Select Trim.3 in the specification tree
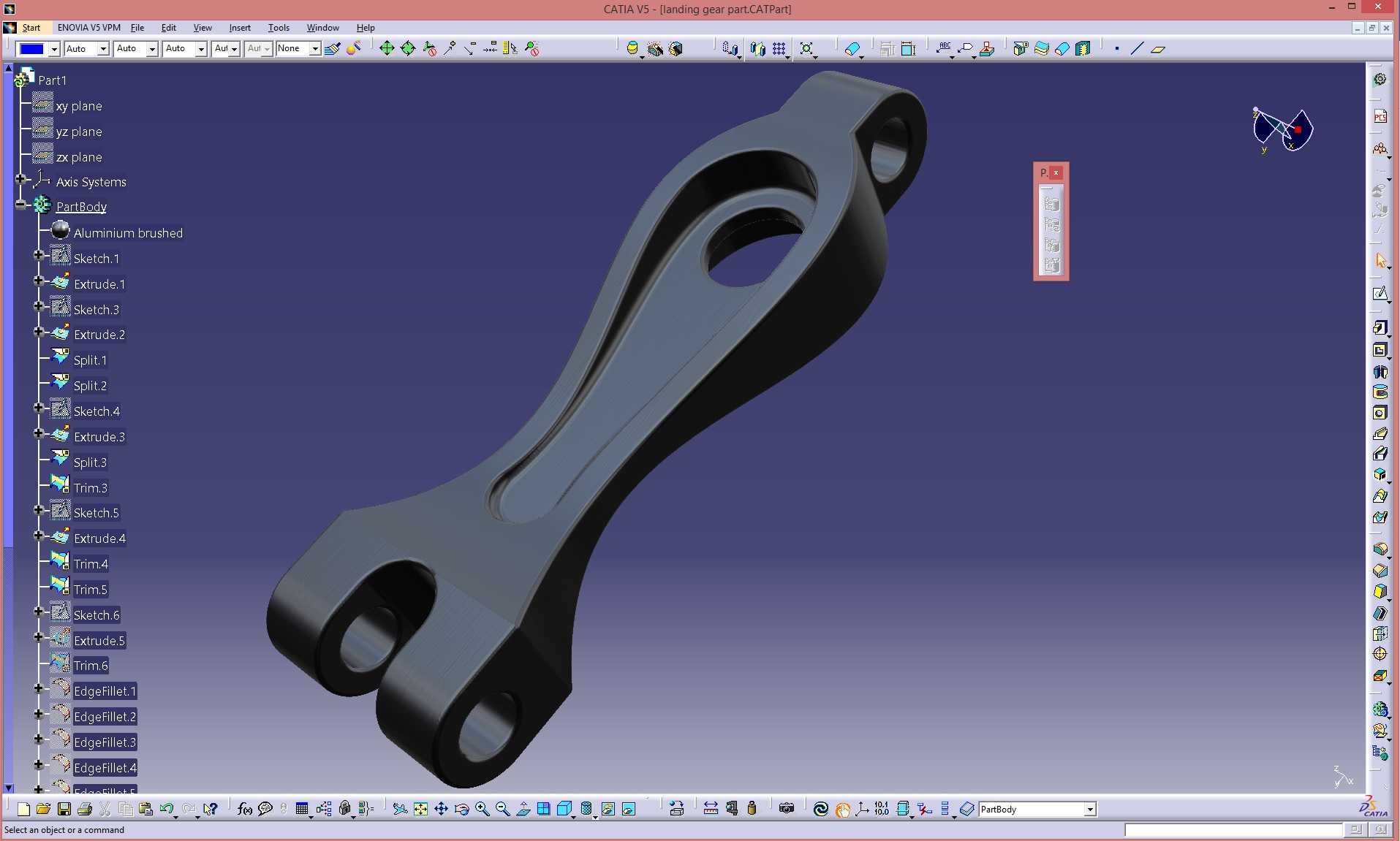Image resolution: width=1400 pixels, height=841 pixels. (91, 488)
